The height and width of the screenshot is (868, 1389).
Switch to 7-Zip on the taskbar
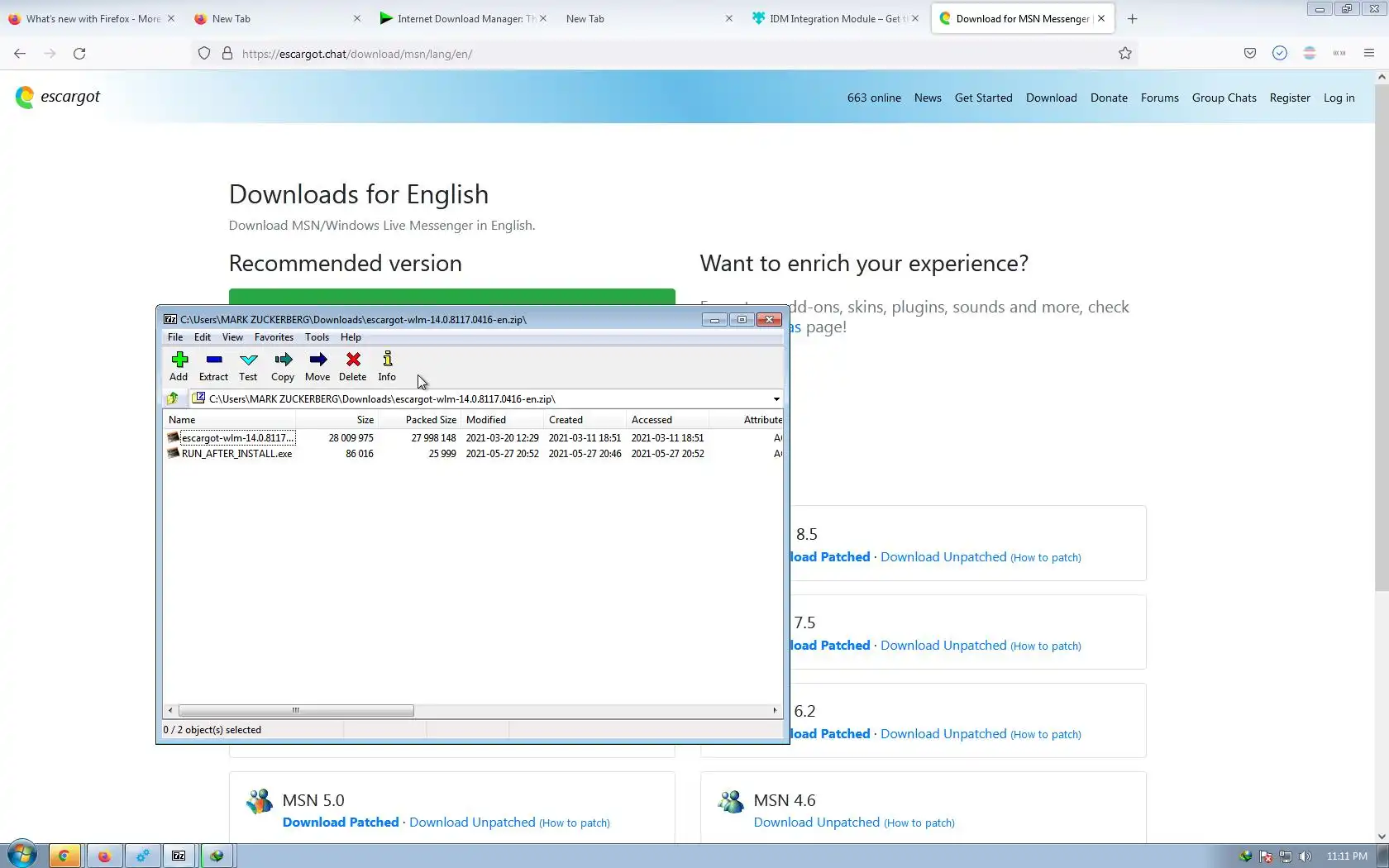pyautogui.click(x=179, y=856)
